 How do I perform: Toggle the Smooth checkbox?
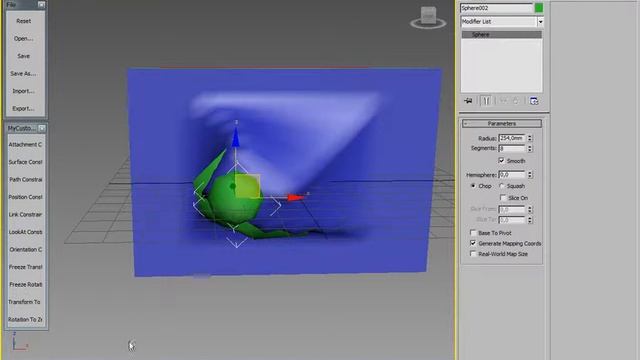pos(501,160)
